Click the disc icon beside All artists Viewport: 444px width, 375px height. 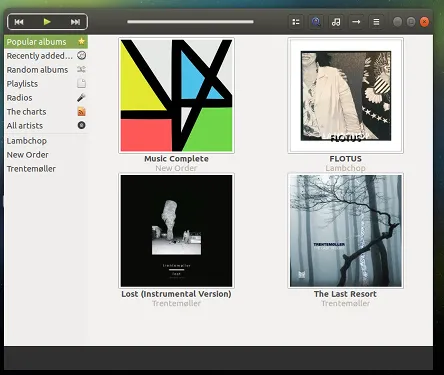click(x=81, y=125)
